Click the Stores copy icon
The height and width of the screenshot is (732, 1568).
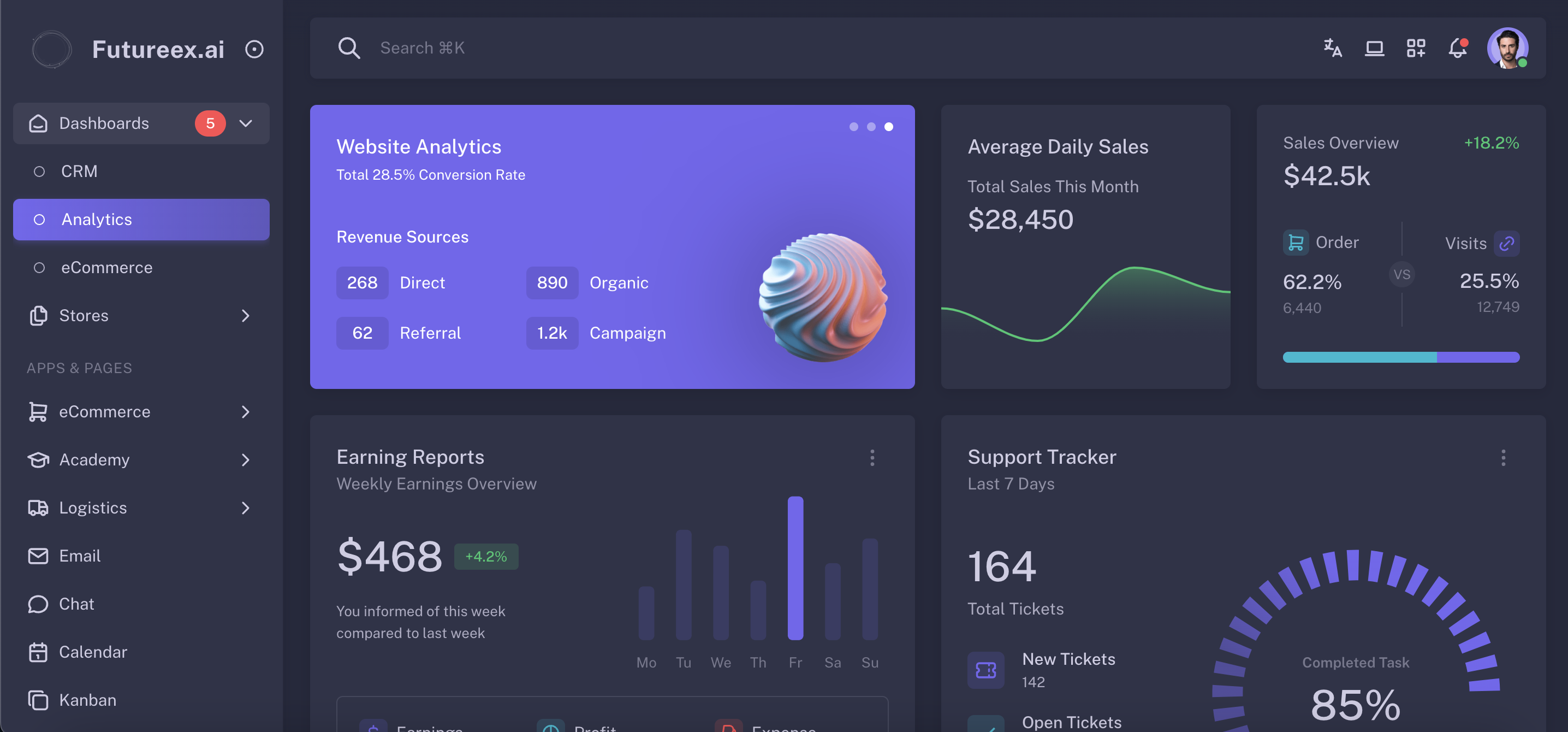click(38, 315)
